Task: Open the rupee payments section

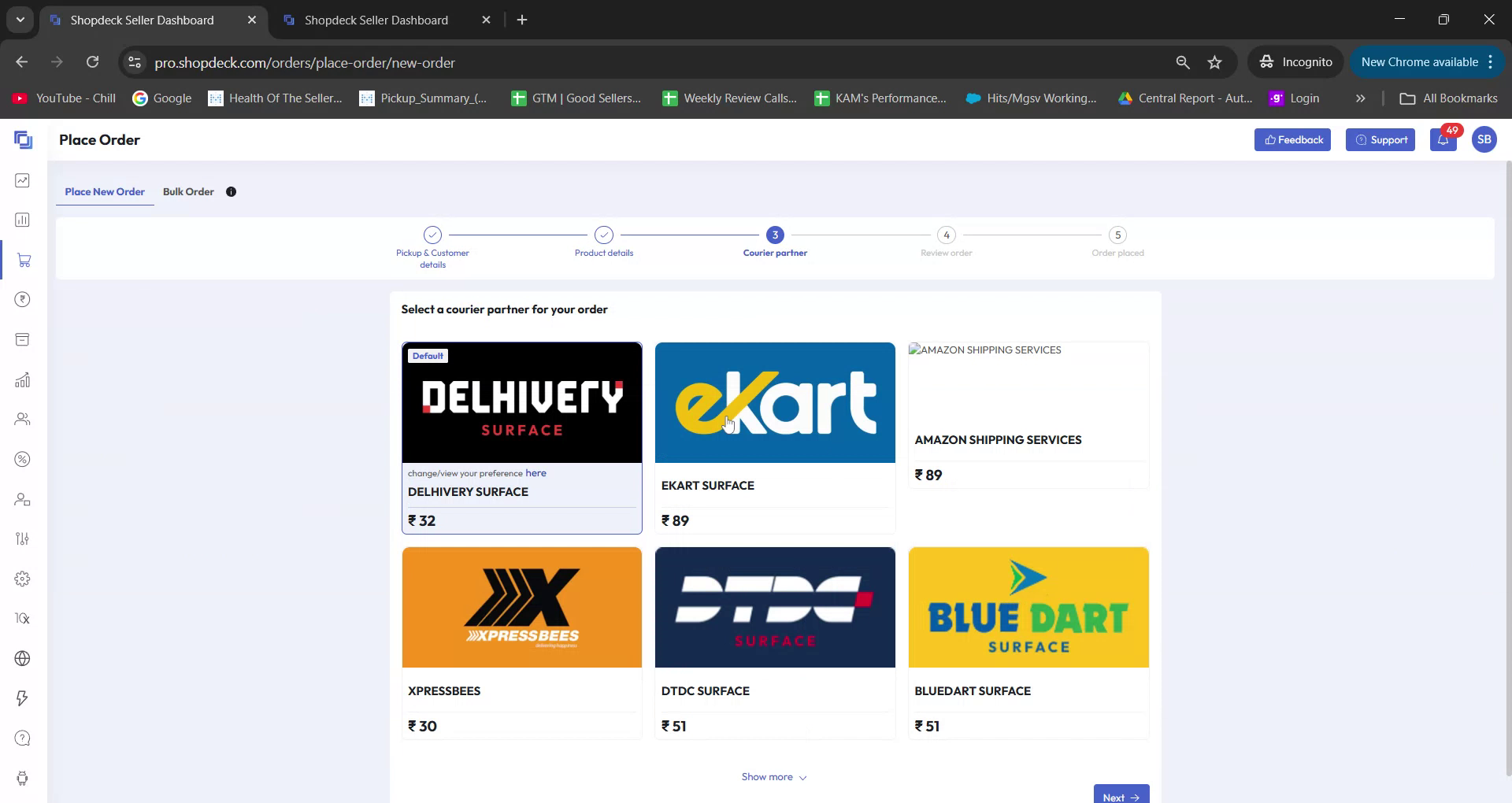Action: click(23, 299)
